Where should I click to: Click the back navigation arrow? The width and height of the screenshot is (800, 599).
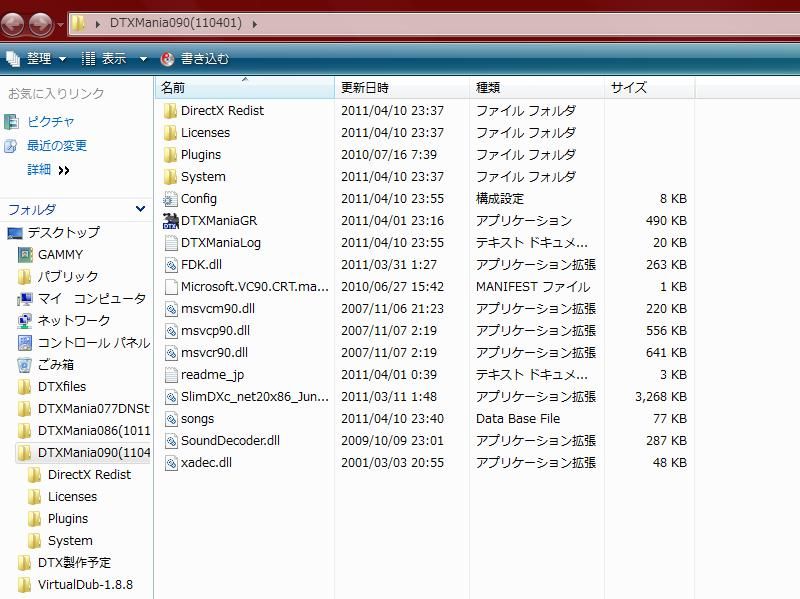12,25
